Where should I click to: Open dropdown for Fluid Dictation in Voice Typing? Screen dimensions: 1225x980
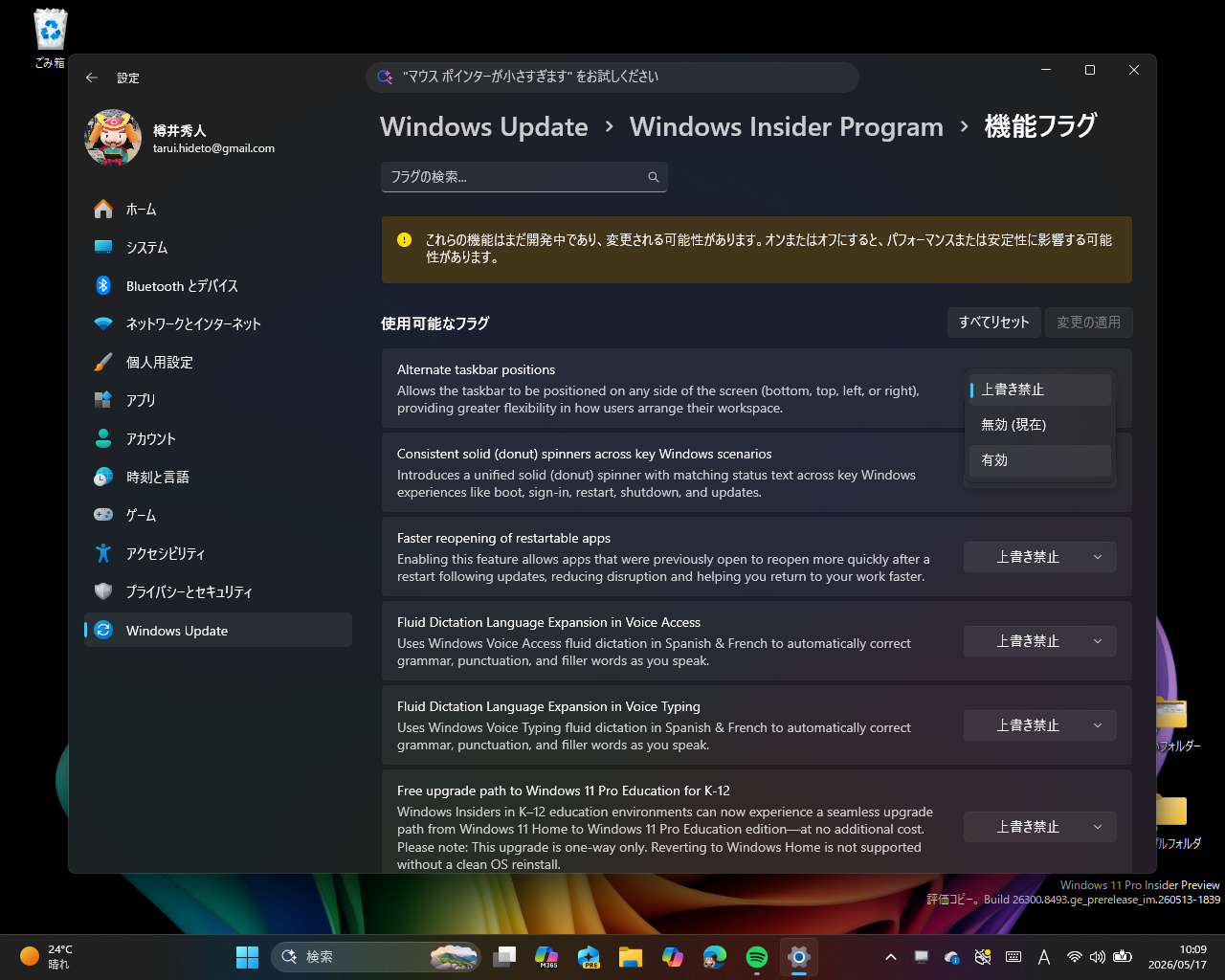pyautogui.click(x=1040, y=725)
